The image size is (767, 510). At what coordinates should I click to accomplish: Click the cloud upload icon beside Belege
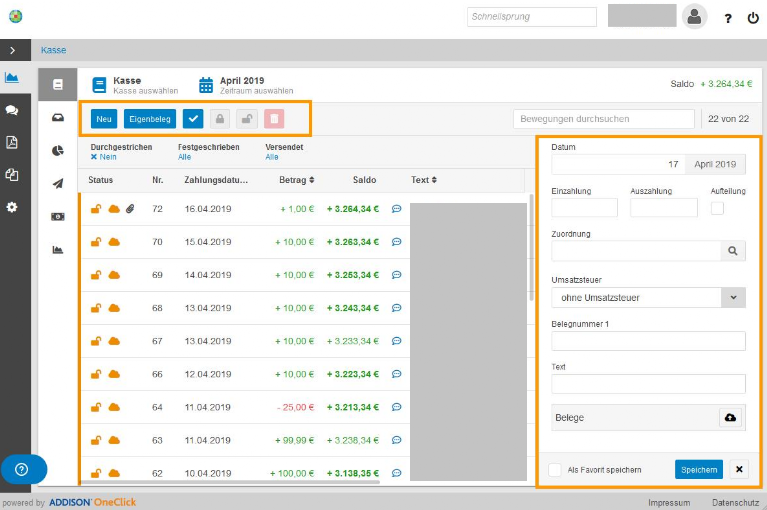[730, 417]
